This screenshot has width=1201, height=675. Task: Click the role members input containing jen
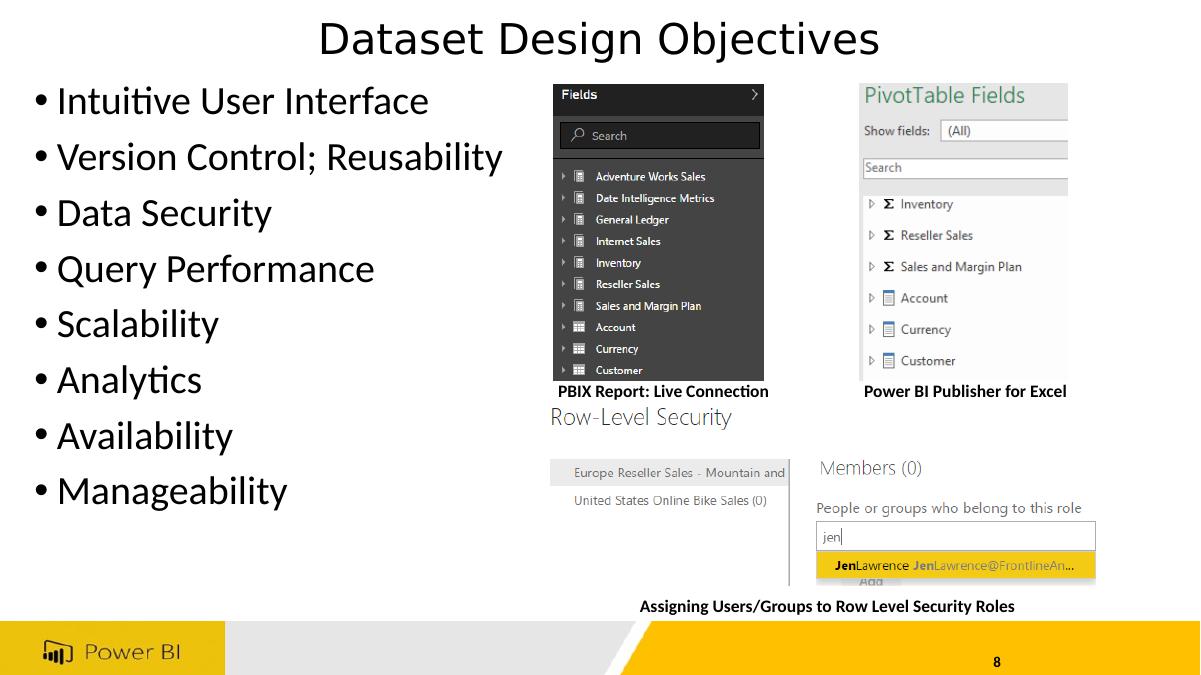click(x=955, y=536)
